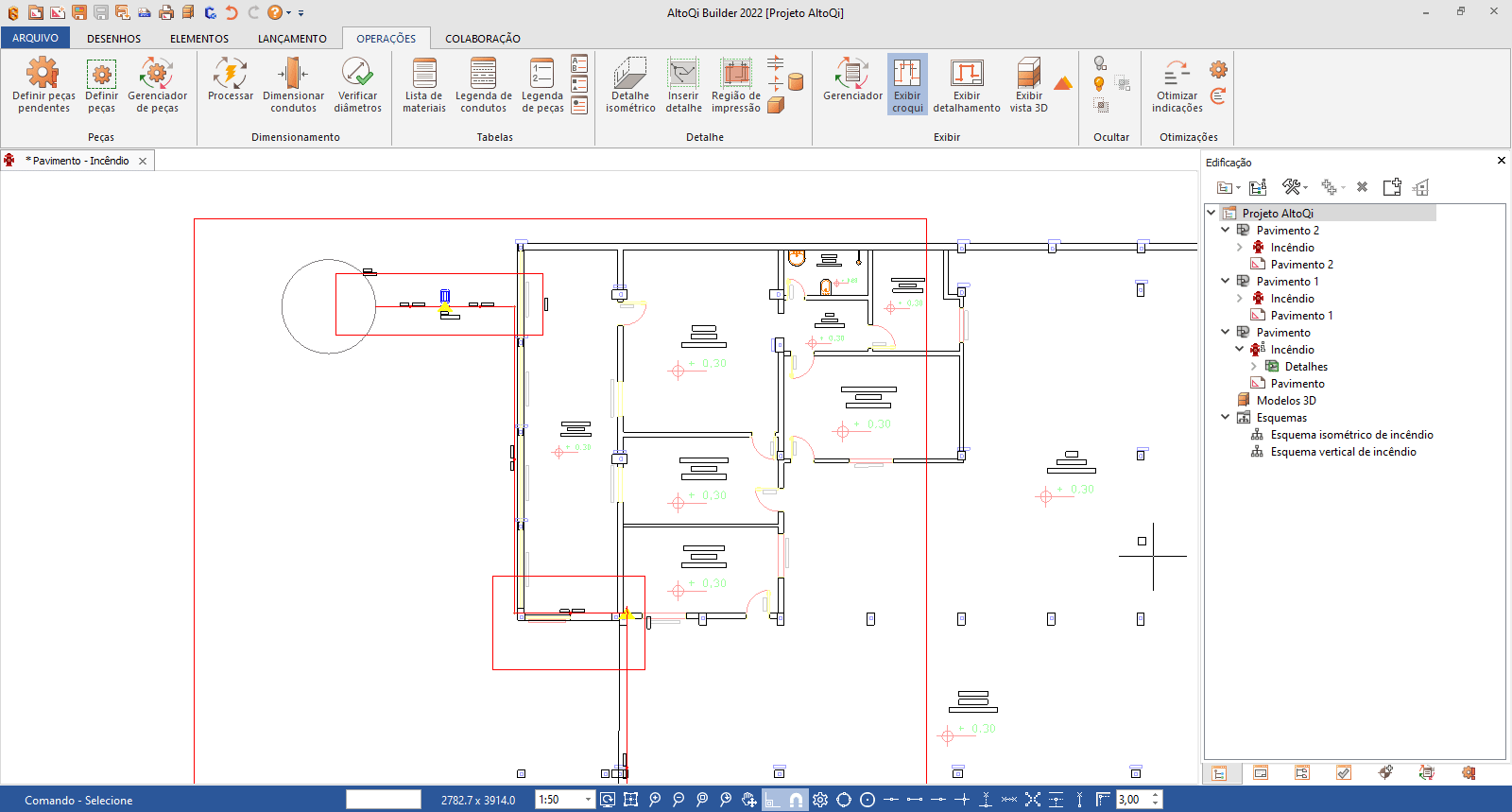The image size is (1512, 812).
Task: Open the ARQUIVO menu
Action: tap(35, 39)
